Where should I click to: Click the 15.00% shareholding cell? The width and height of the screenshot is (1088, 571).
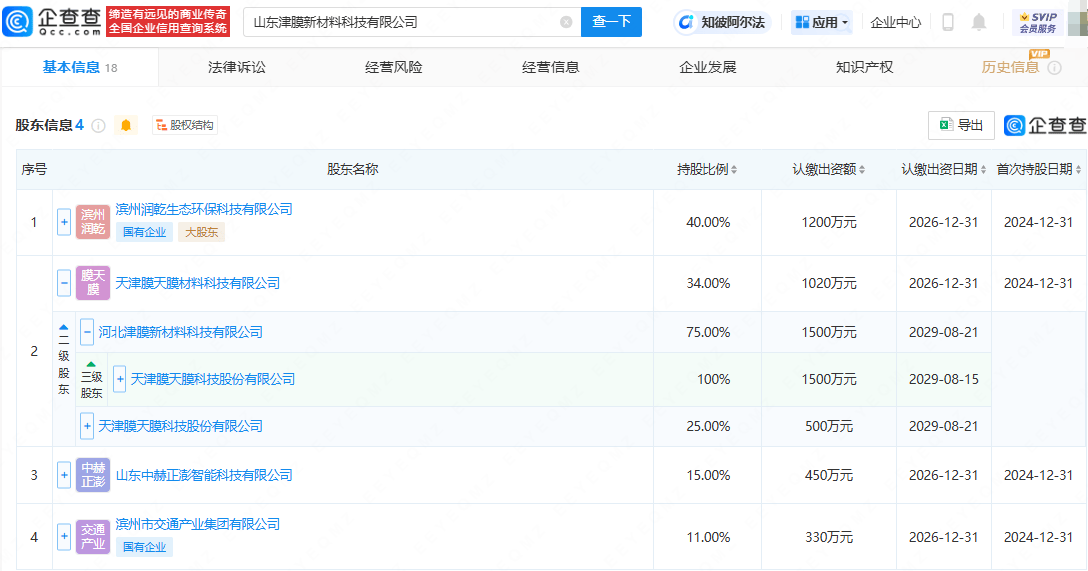click(708, 475)
